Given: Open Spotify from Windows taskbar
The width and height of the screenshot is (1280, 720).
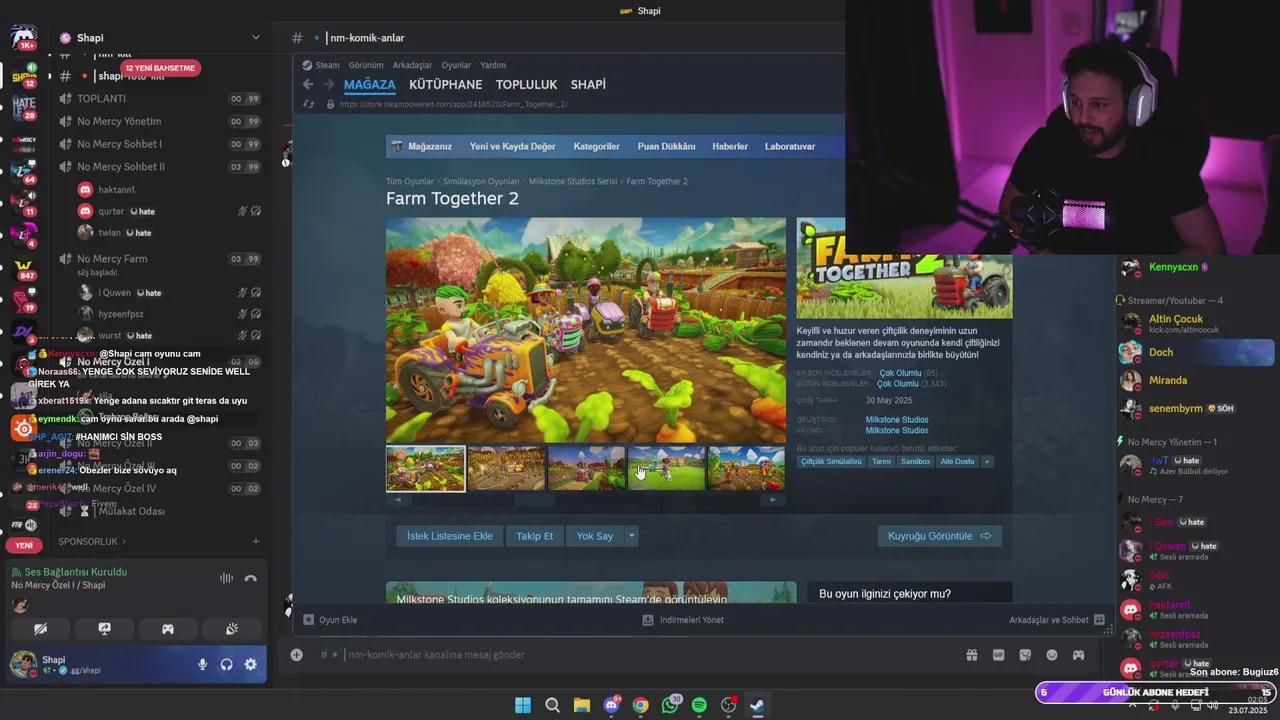Looking at the screenshot, I should click(699, 705).
